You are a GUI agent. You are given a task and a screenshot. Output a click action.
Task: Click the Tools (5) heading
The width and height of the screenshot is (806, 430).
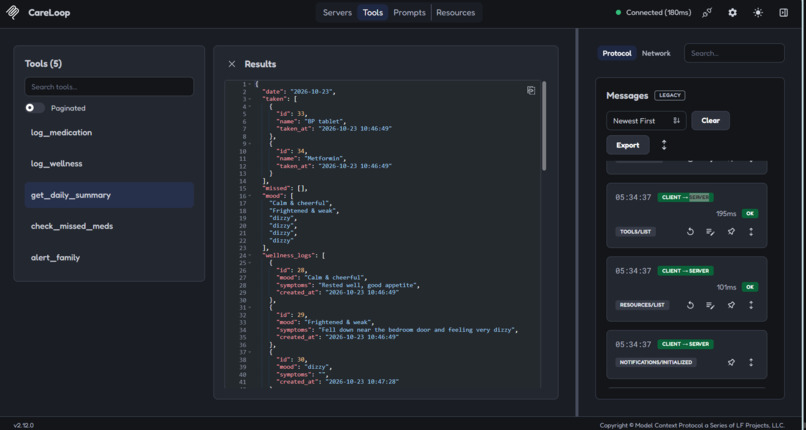(43, 64)
